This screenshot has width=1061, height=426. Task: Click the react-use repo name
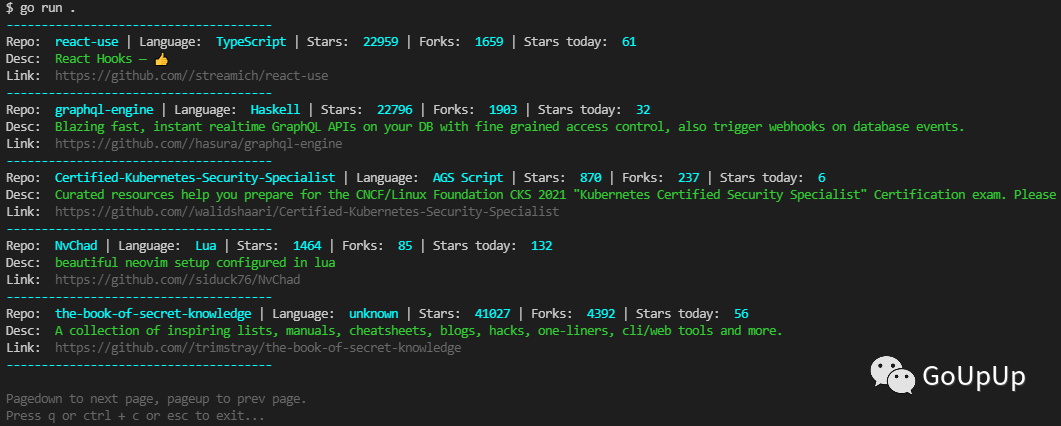(87, 42)
